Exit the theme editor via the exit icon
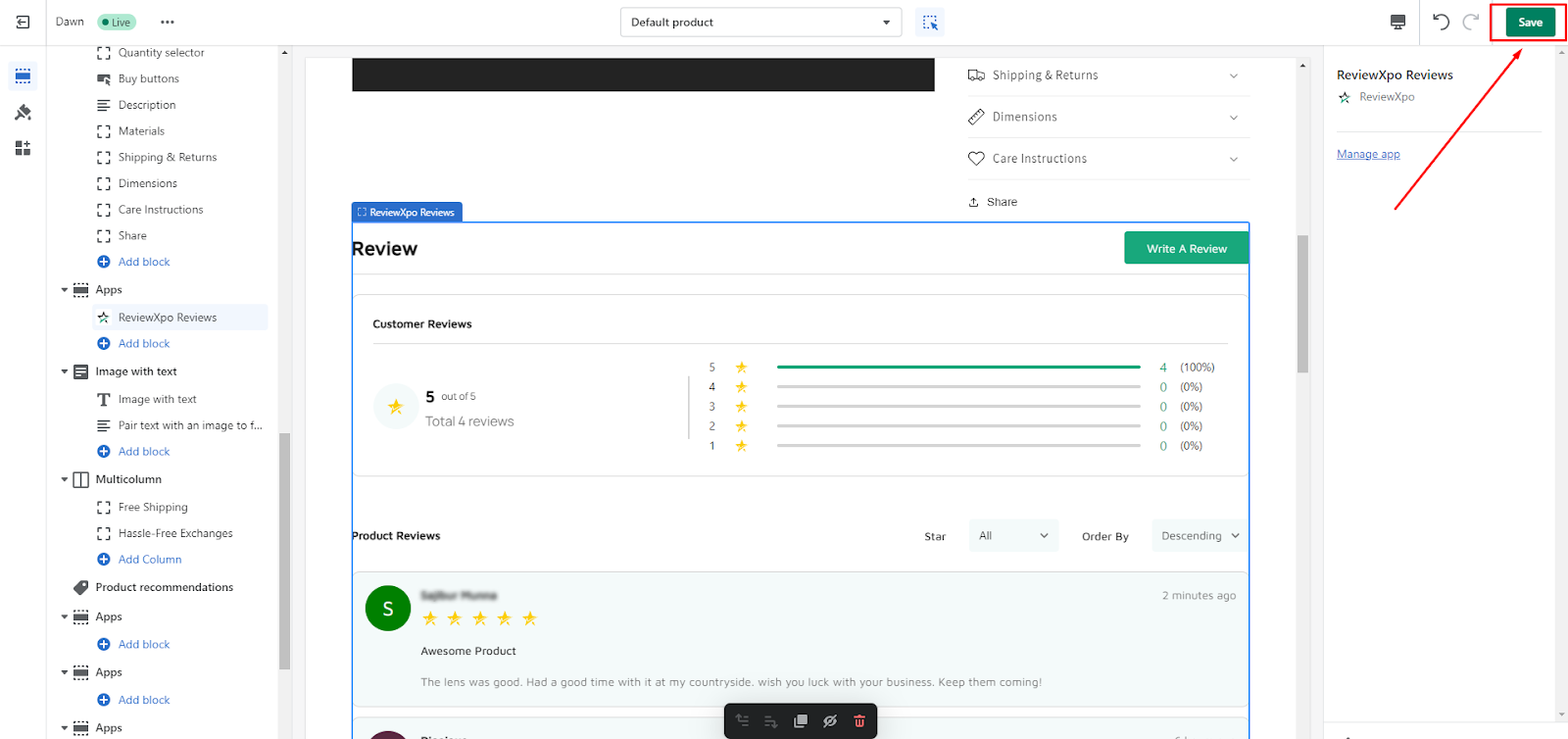Image resolution: width=1568 pixels, height=739 pixels. 23,22
